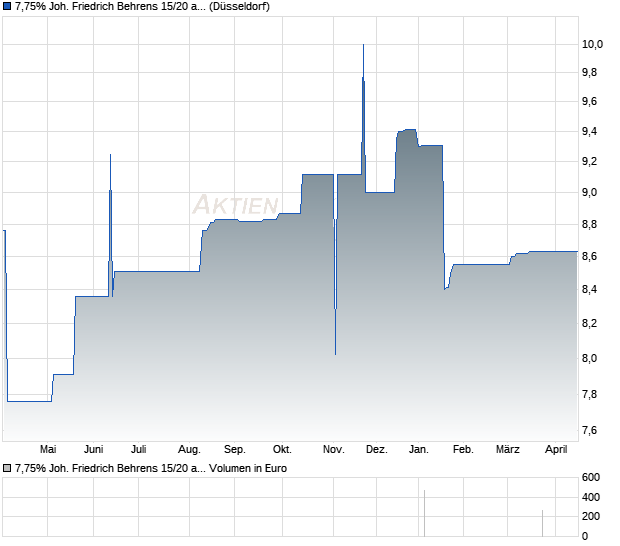Click the '8,6' price axis value
The image size is (620, 546).
pyautogui.click(x=589, y=257)
